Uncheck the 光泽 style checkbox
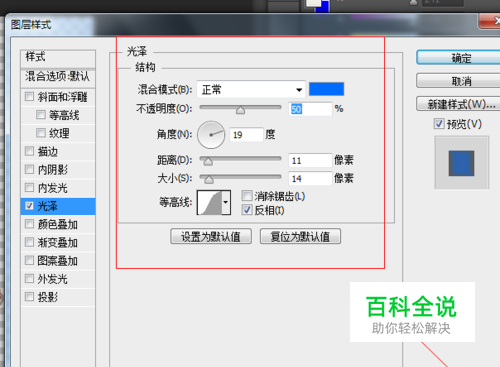Viewport: 500px width, 367px height. click(x=29, y=206)
